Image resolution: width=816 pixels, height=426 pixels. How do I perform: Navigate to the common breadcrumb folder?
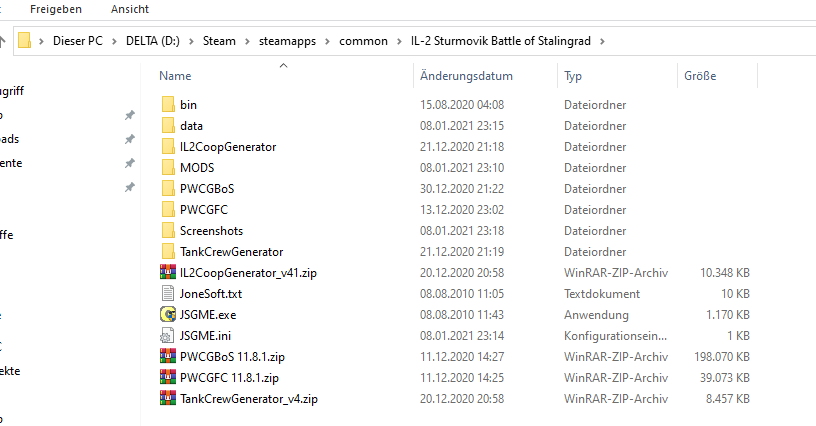[x=363, y=41]
